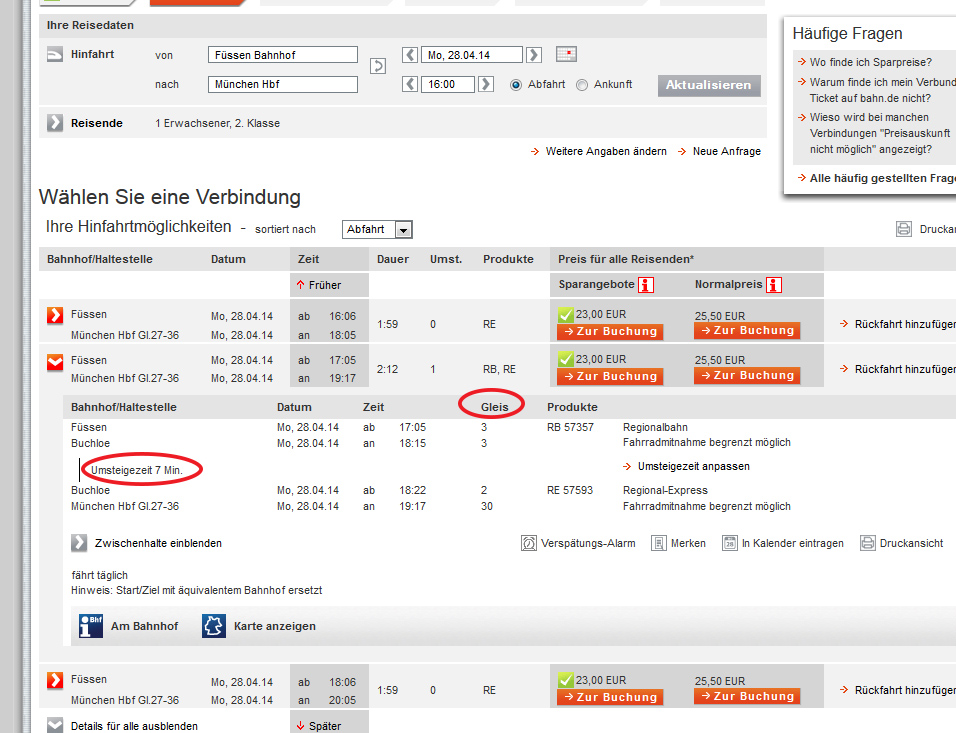Book the 25,50 EUR Normalpreis for 17:05 connection

747,376
